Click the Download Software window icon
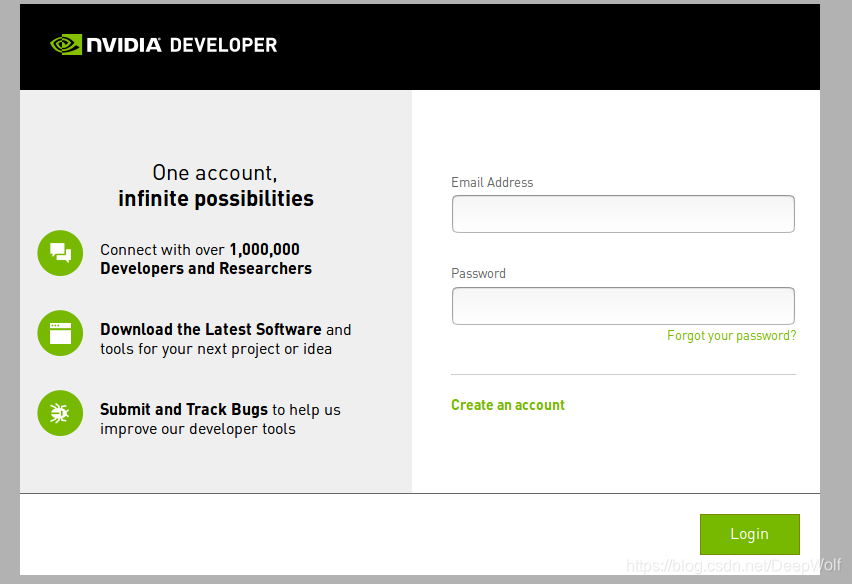Image resolution: width=852 pixels, height=584 pixels. click(x=60, y=333)
